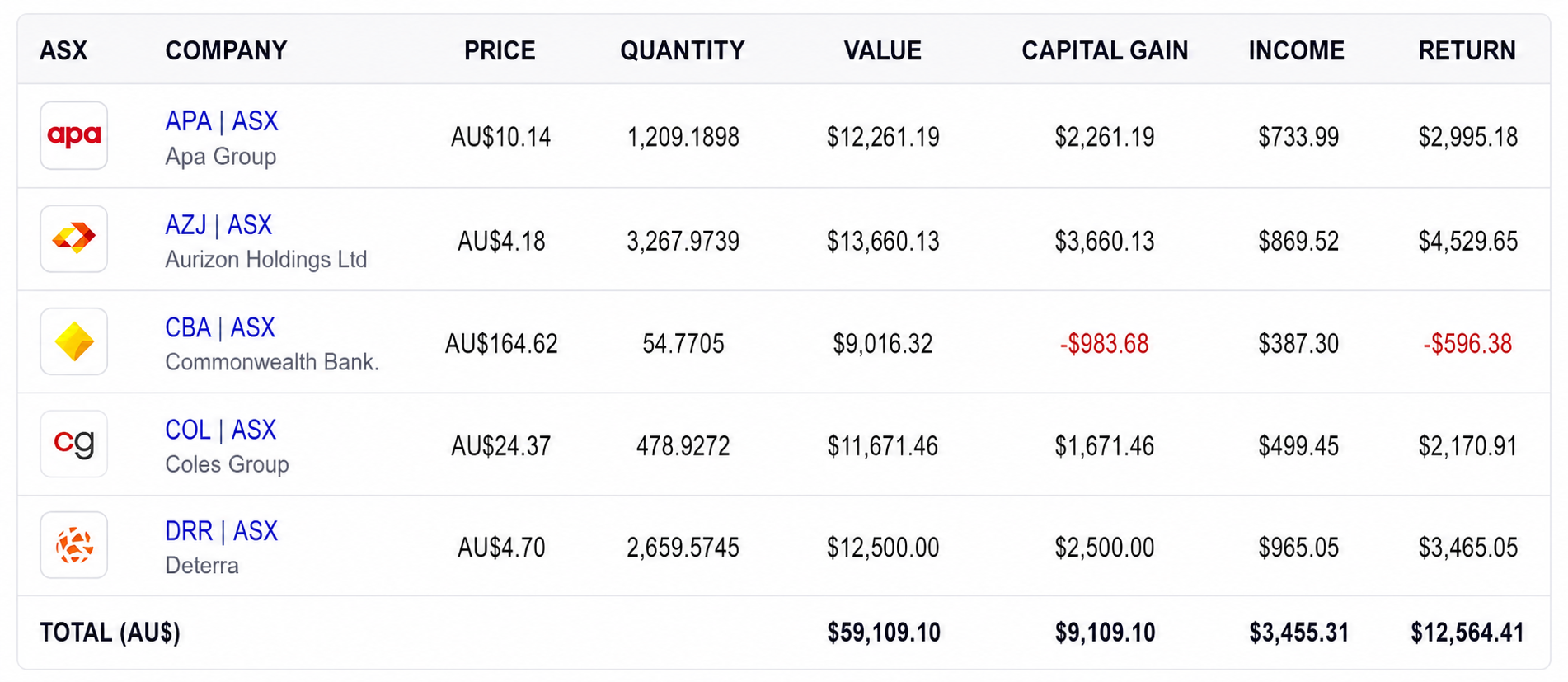The width and height of the screenshot is (1568, 682).
Task: Click the $1,671.46 capital gain cell
Action: coord(1105,446)
